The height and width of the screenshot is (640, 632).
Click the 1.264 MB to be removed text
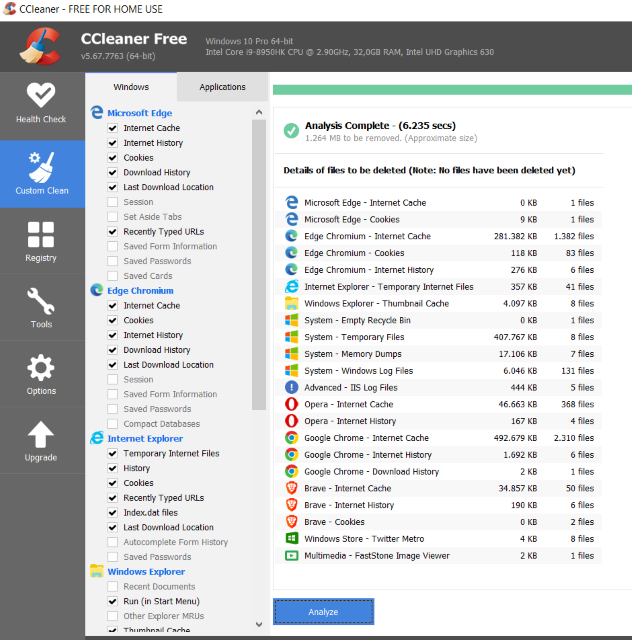(x=391, y=138)
